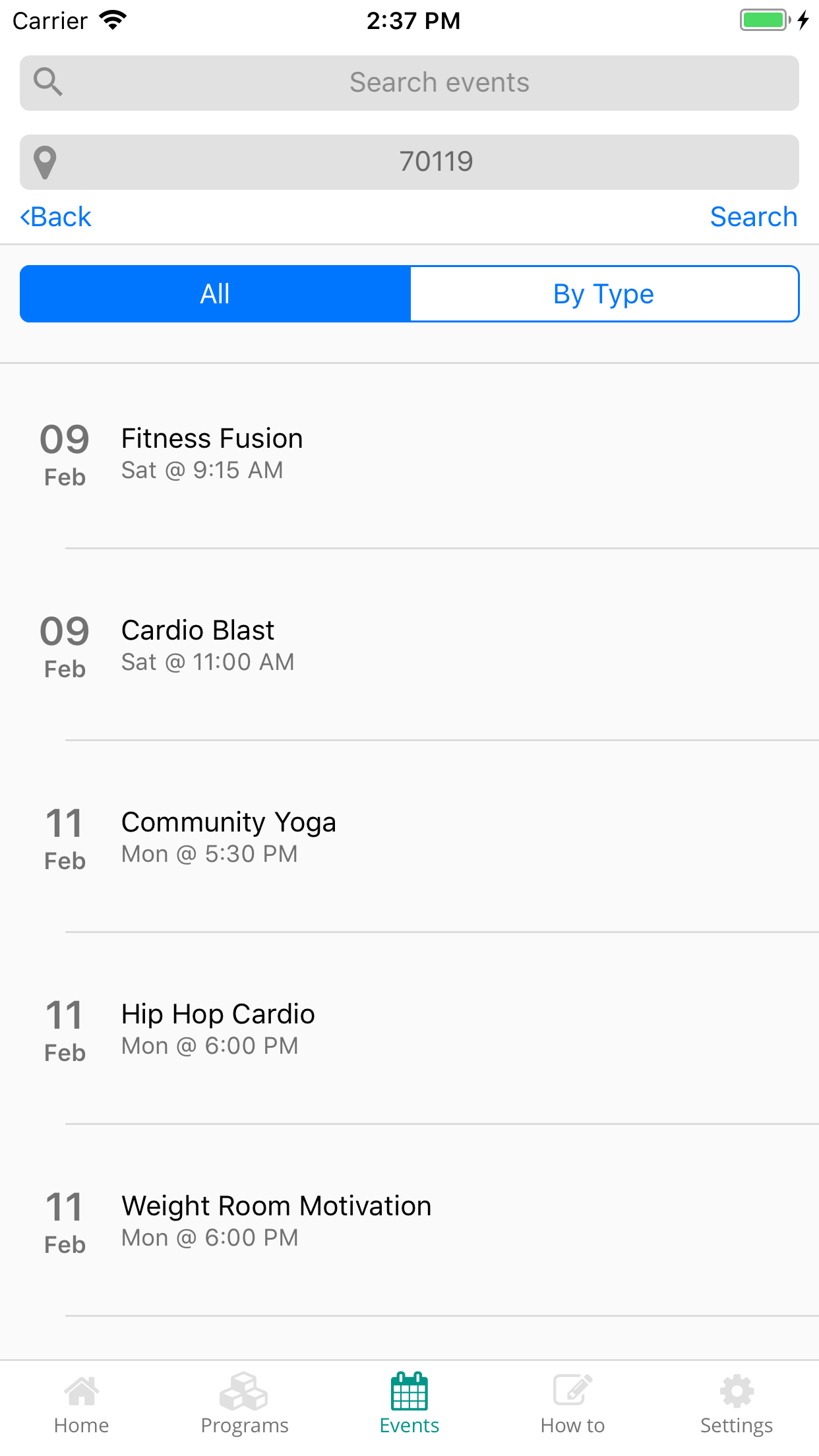Tap the location pin icon

[45, 162]
